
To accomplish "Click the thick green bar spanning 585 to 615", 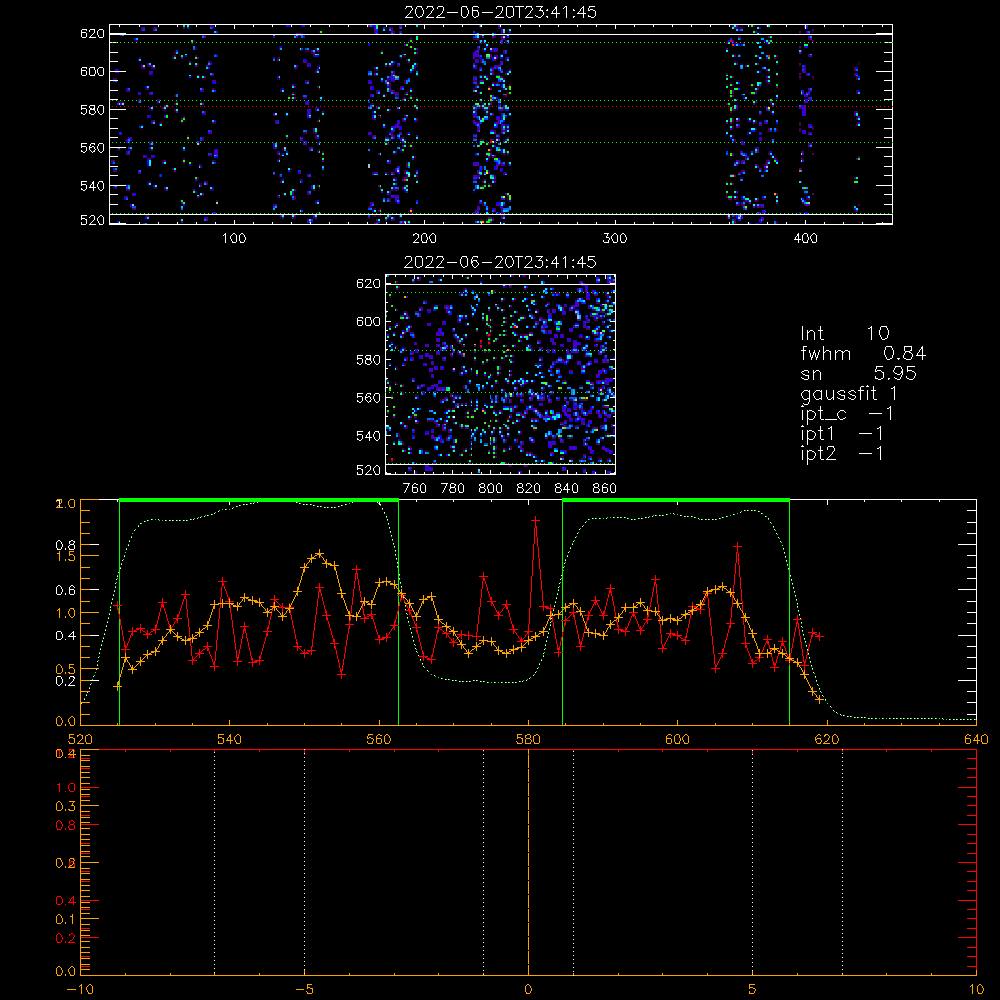I will coord(676,501).
